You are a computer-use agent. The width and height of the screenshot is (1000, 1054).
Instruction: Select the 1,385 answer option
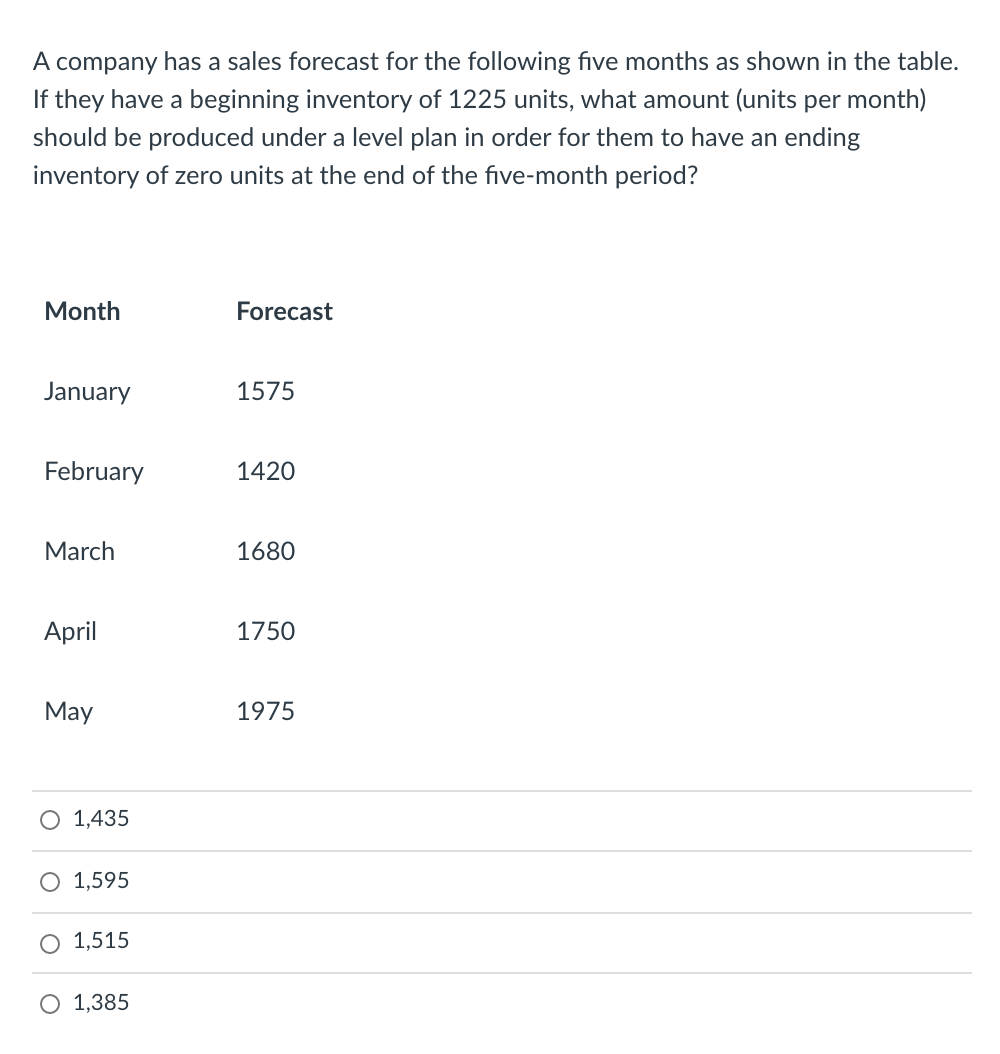point(100,1002)
